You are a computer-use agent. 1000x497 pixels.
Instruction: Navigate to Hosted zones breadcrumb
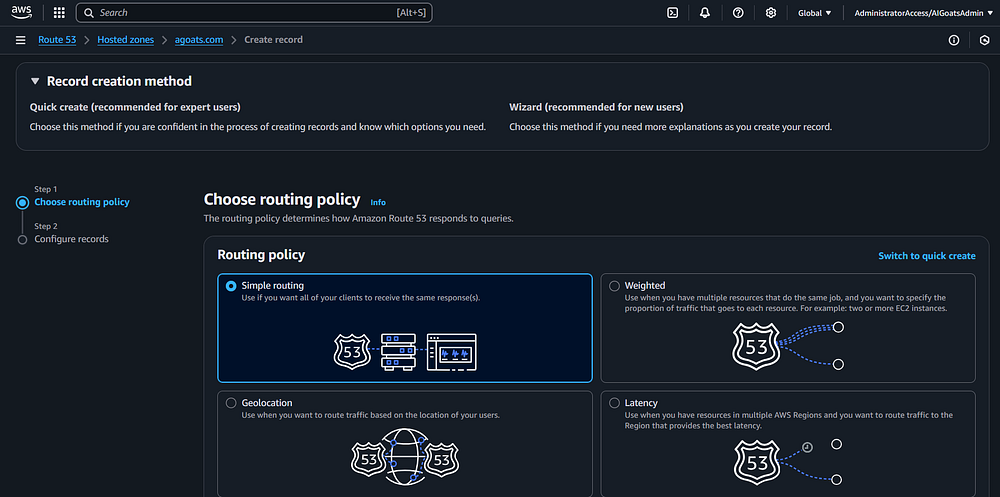(x=125, y=40)
